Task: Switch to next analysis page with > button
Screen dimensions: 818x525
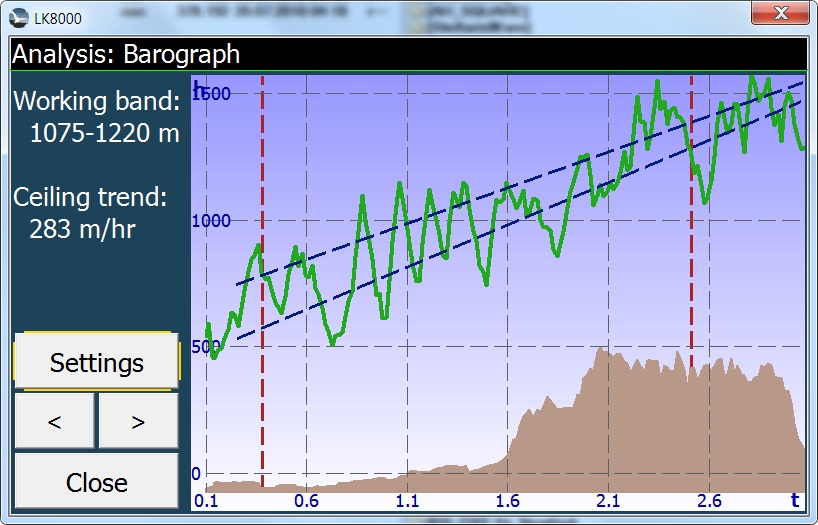Action: (x=138, y=421)
